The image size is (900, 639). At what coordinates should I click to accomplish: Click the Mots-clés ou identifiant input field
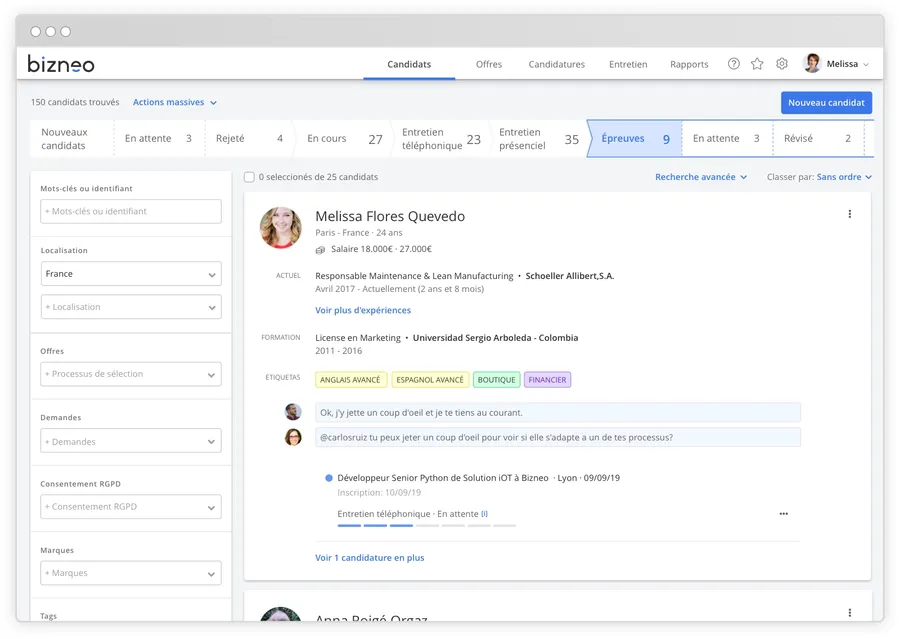point(131,211)
